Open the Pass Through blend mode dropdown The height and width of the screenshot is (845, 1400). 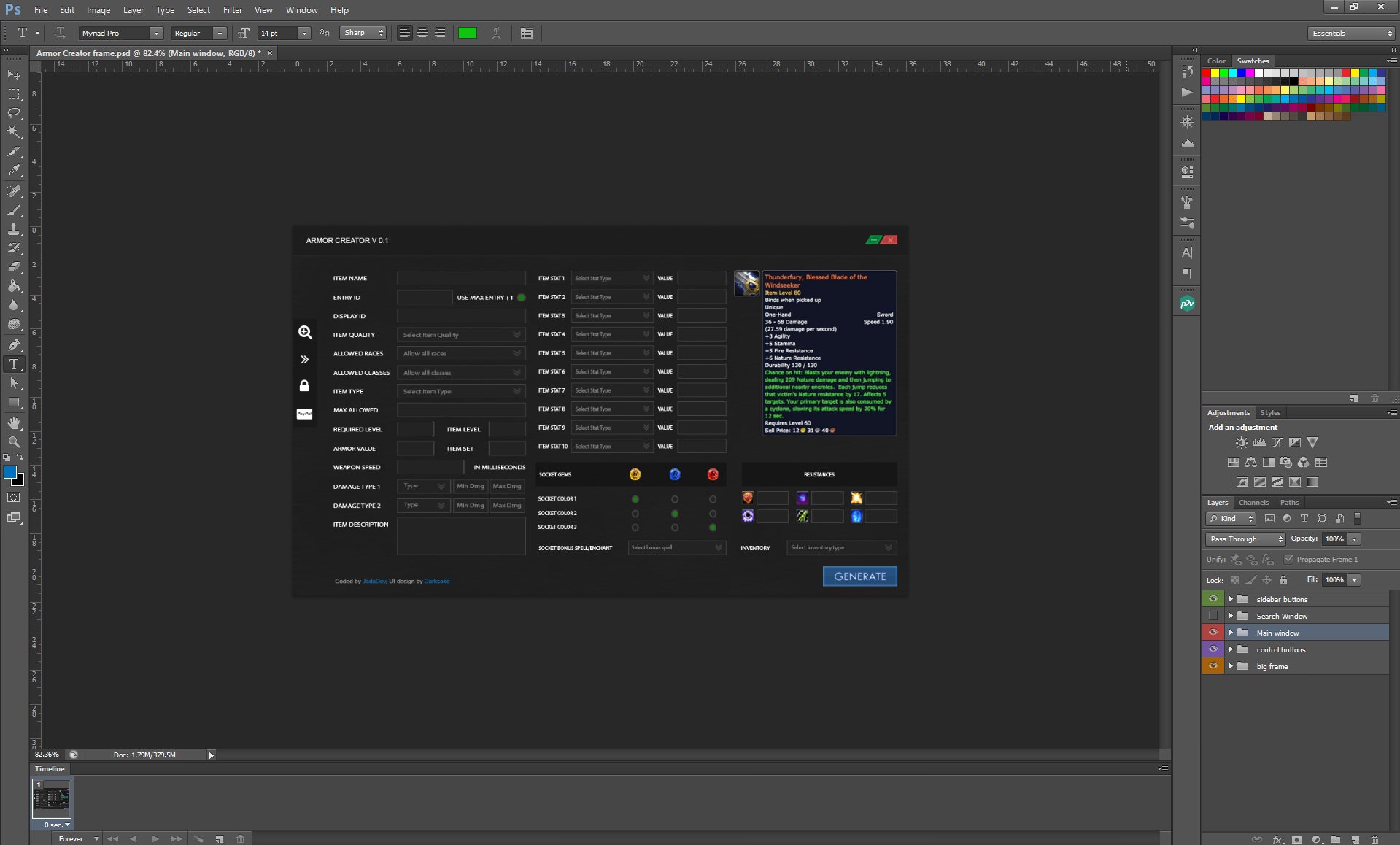point(1245,539)
